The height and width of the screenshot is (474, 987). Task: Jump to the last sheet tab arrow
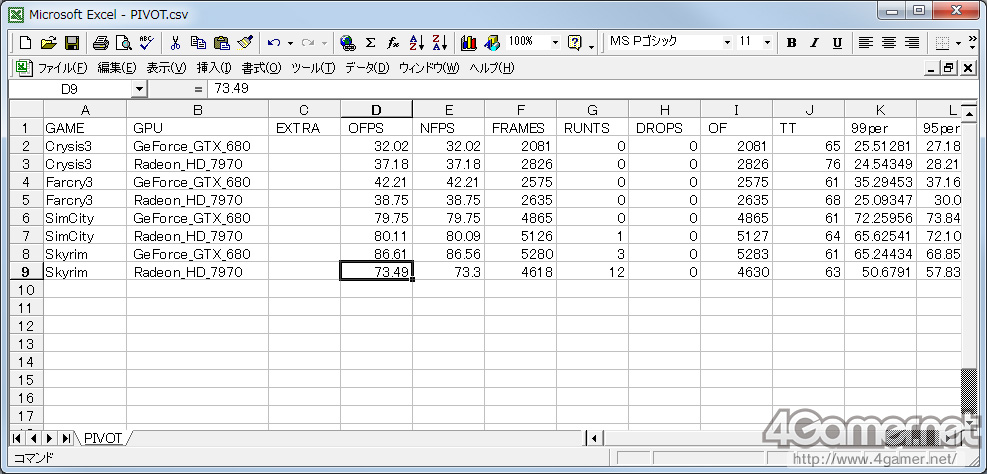66,438
